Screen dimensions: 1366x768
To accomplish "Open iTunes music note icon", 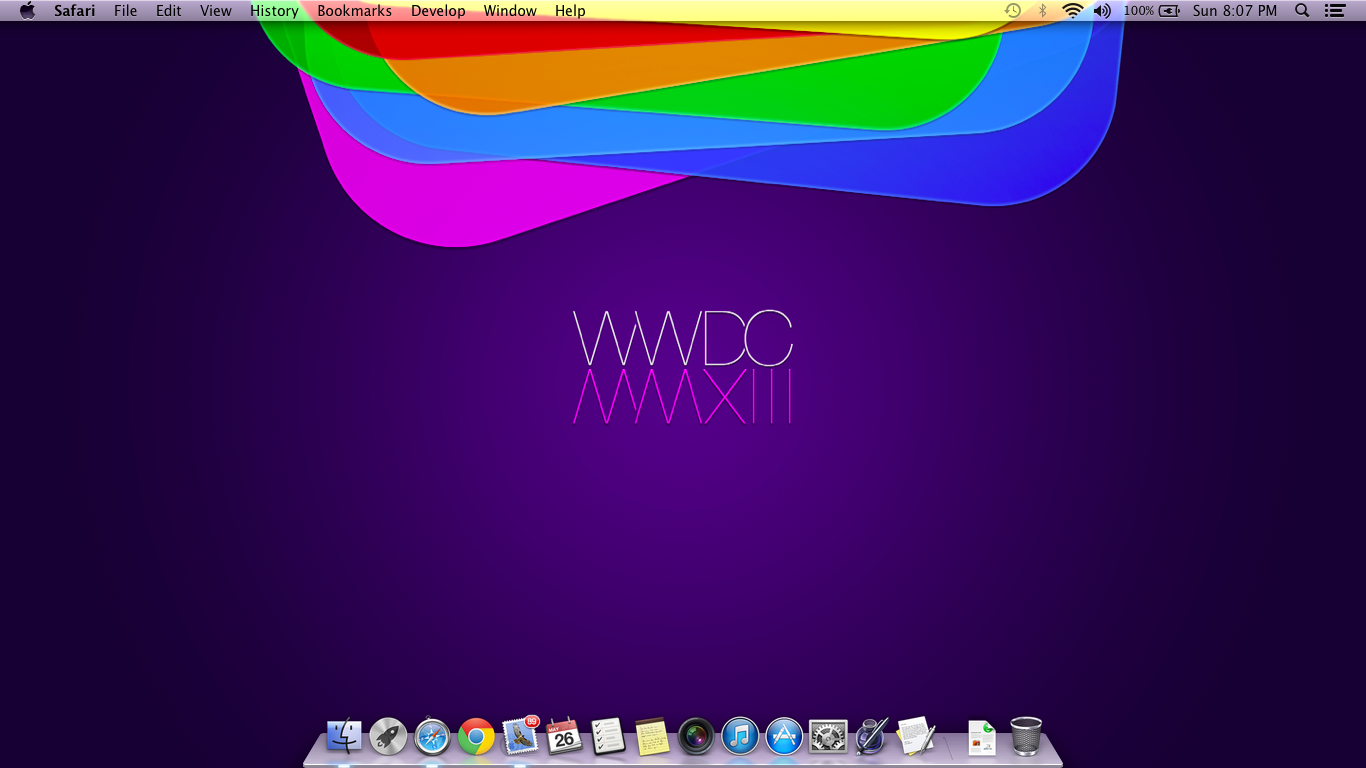I will click(x=740, y=737).
